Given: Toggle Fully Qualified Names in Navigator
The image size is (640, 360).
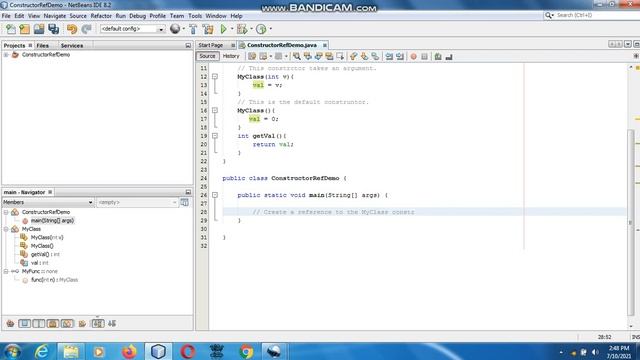Looking at the screenshot, I should tap(82, 324).
